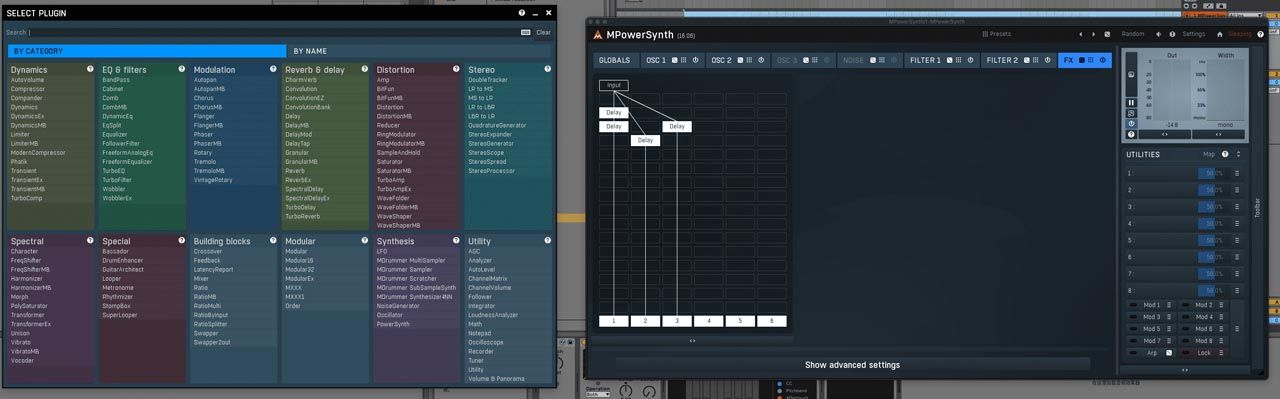This screenshot has width=1280, height=399.
Task: Toggle the Arp enable indicator
Action: click(1133, 352)
